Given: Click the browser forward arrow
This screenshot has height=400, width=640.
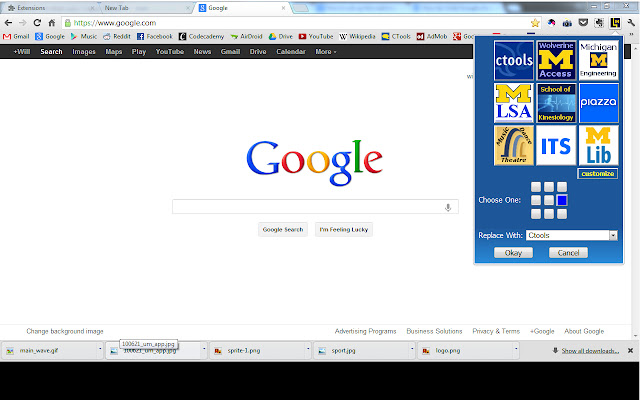Looking at the screenshot, I should tap(23, 23).
